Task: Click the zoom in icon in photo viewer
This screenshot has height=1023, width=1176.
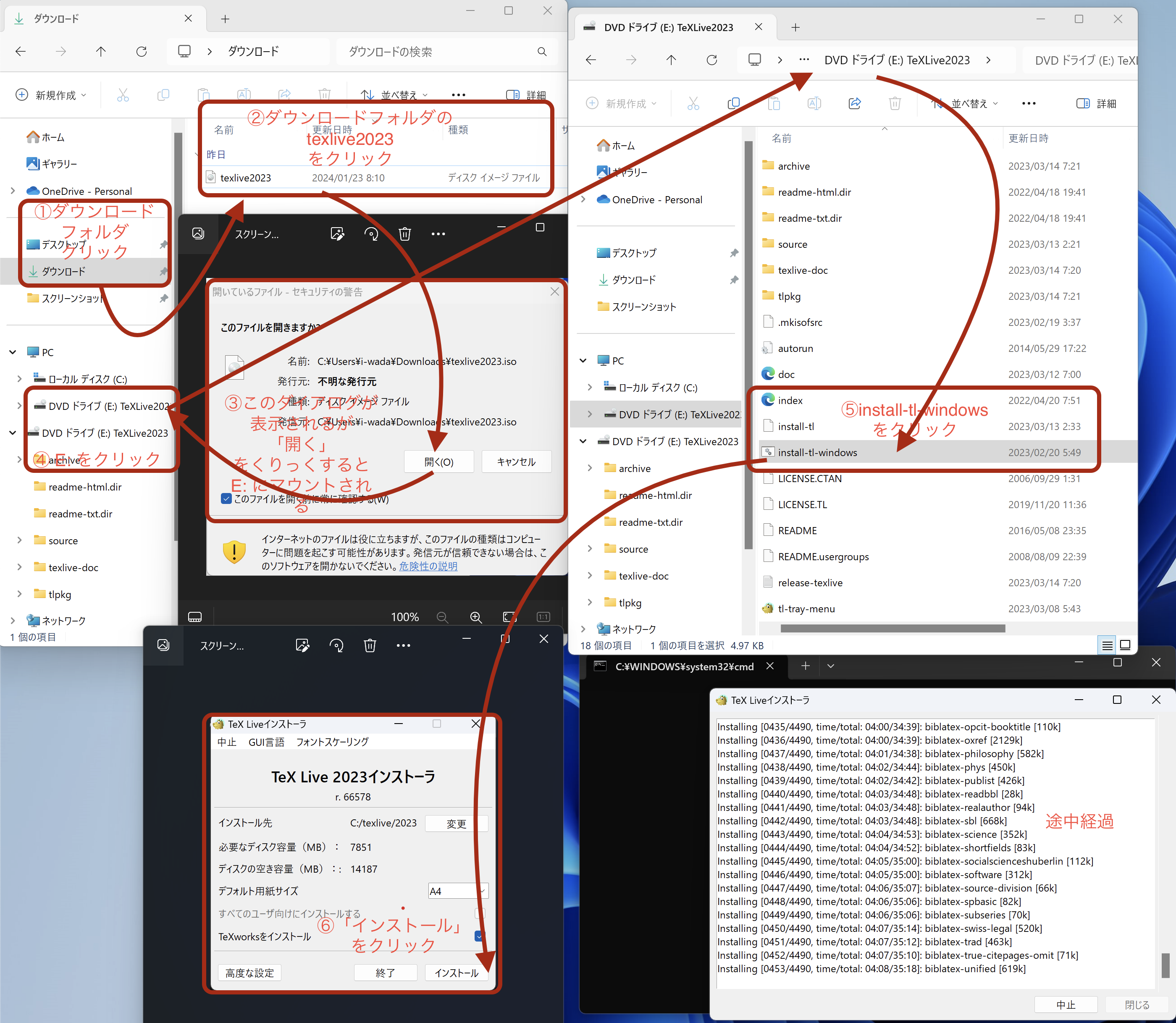Action: click(x=475, y=617)
